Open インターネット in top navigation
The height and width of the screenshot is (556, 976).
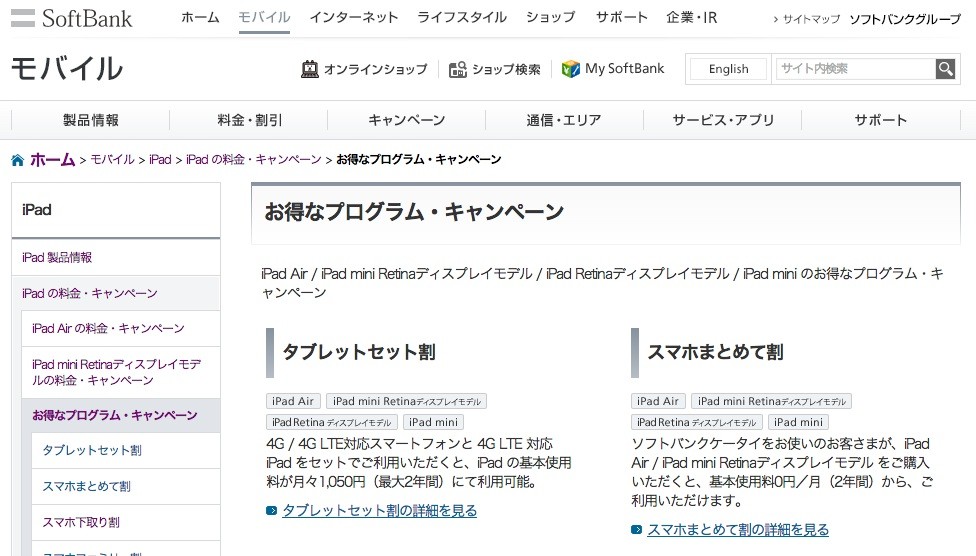tap(354, 17)
